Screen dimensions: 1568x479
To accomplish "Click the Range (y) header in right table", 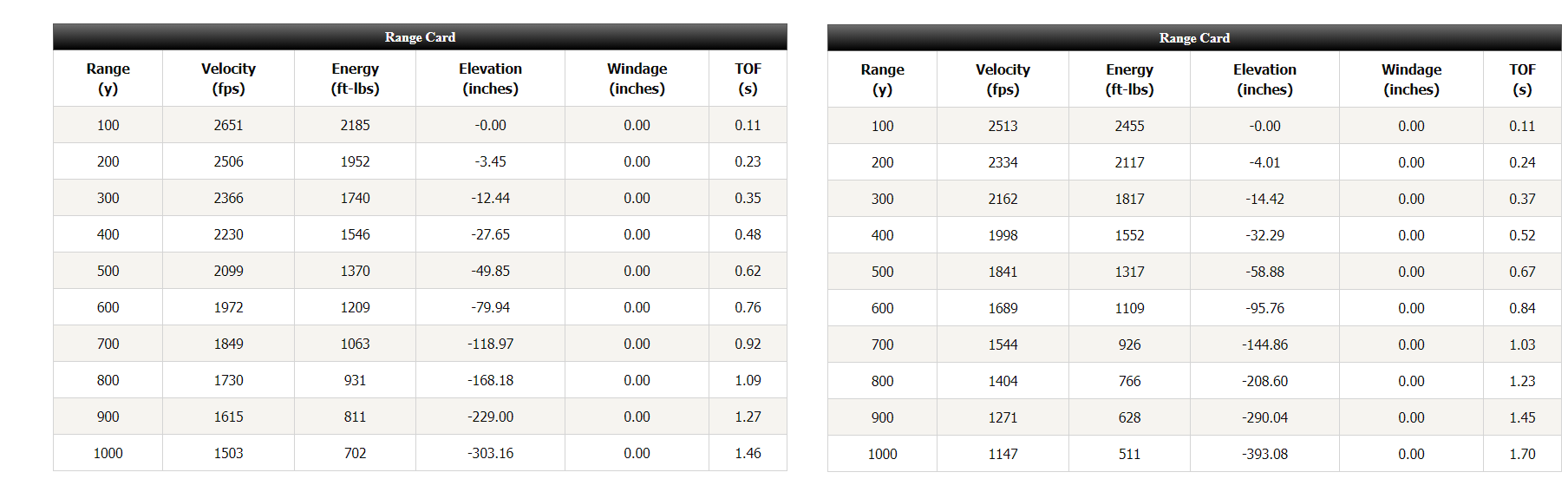I will 882,79.
